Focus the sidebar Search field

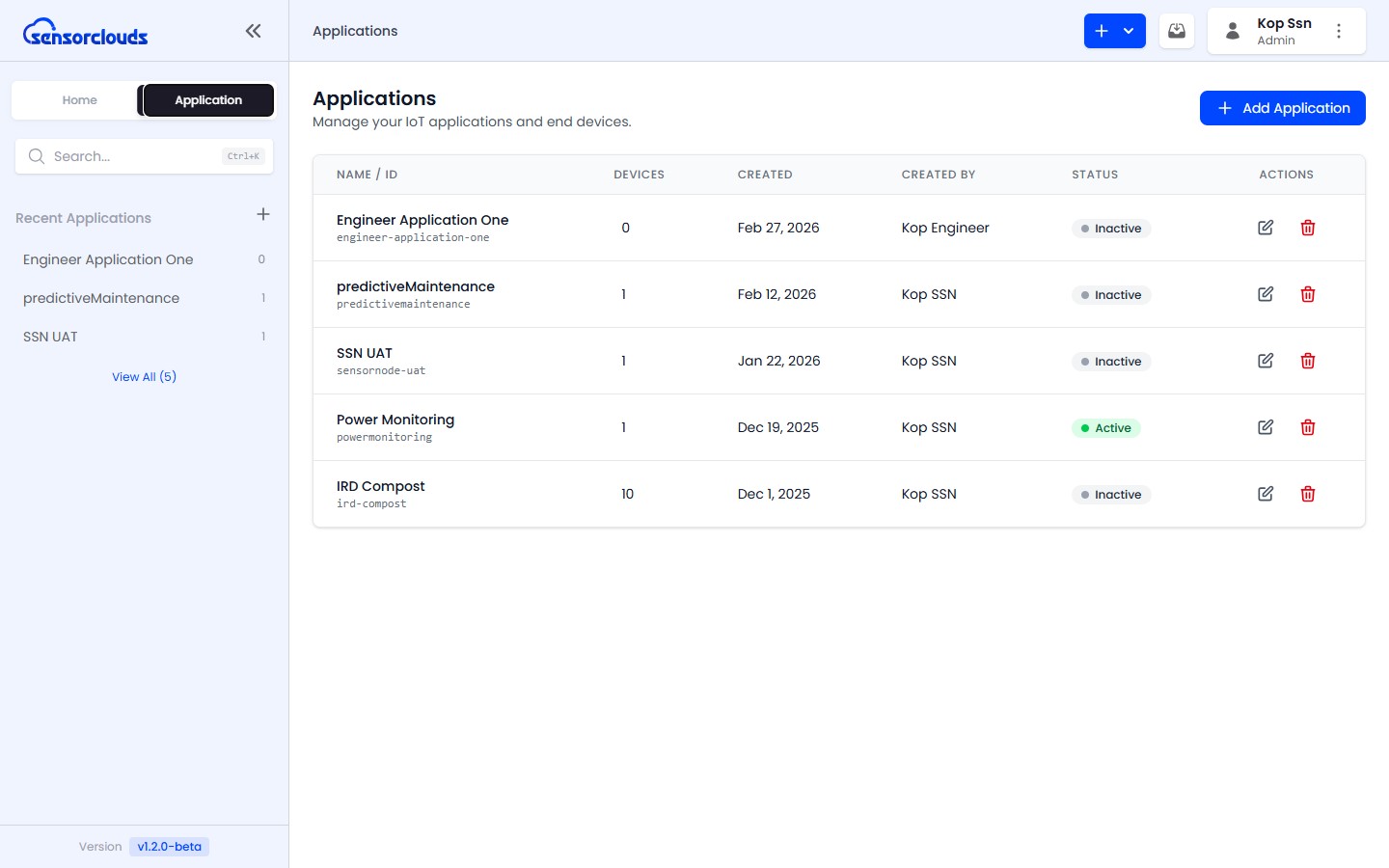click(135, 156)
